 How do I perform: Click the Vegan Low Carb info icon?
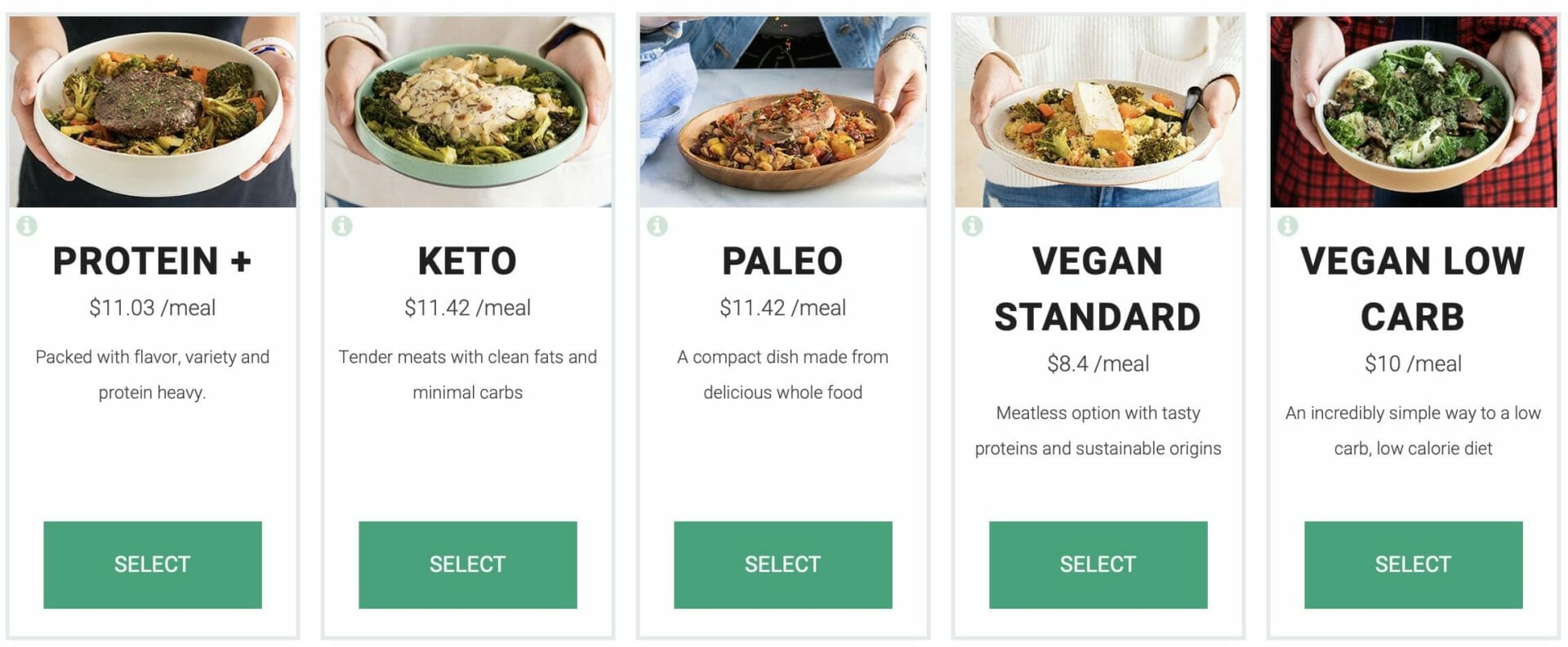[1288, 225]
